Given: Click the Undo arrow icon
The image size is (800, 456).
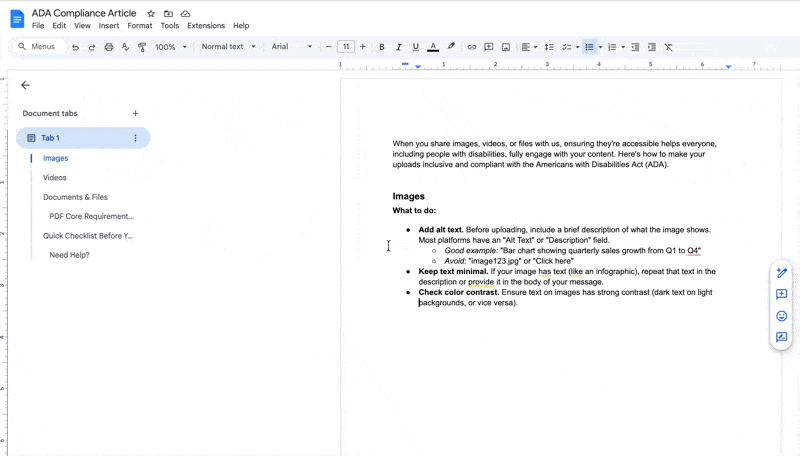Looking at the screenshot, I should (x=75, y=47).
